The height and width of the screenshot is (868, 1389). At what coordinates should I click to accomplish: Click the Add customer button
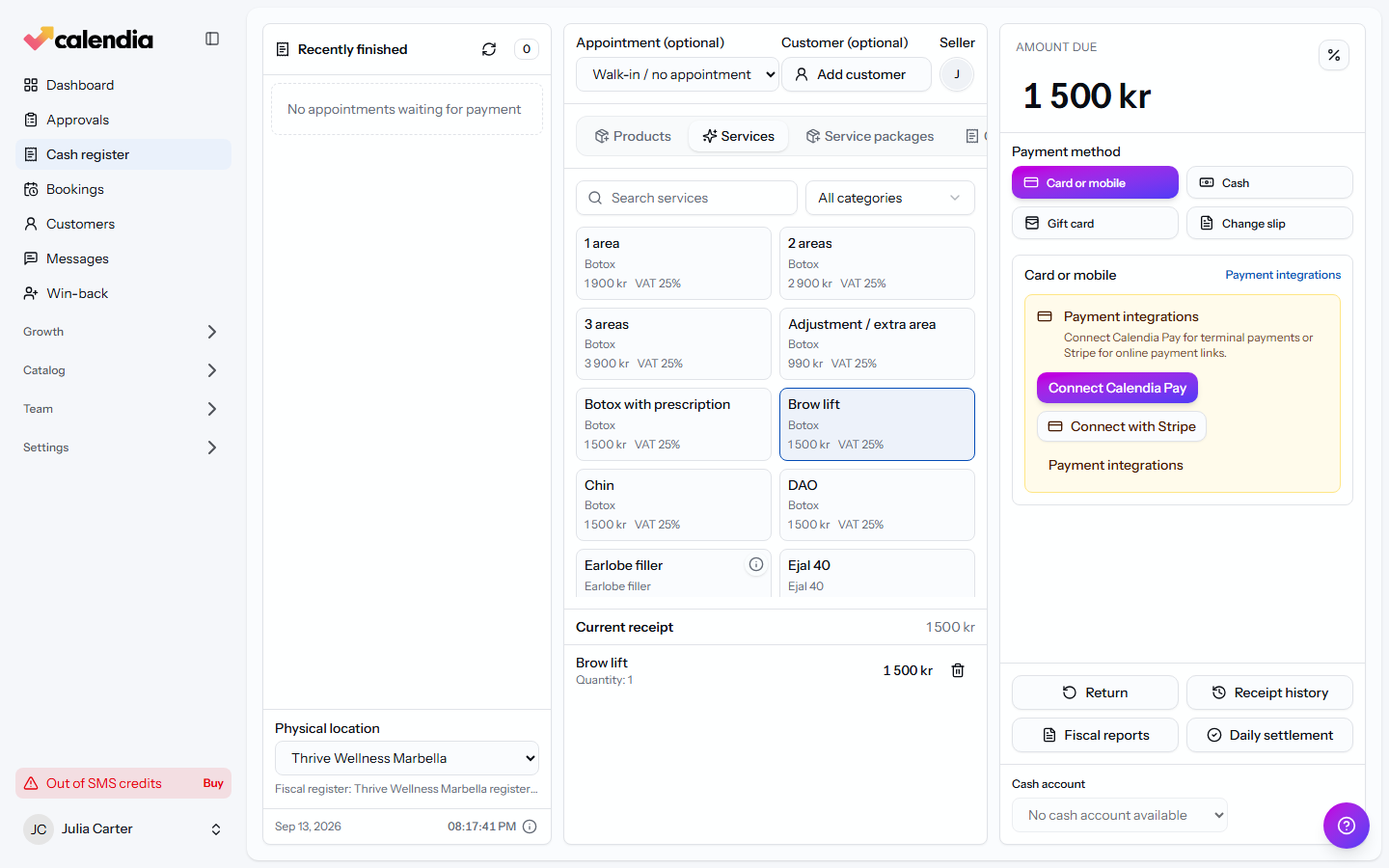coord(857,74)
